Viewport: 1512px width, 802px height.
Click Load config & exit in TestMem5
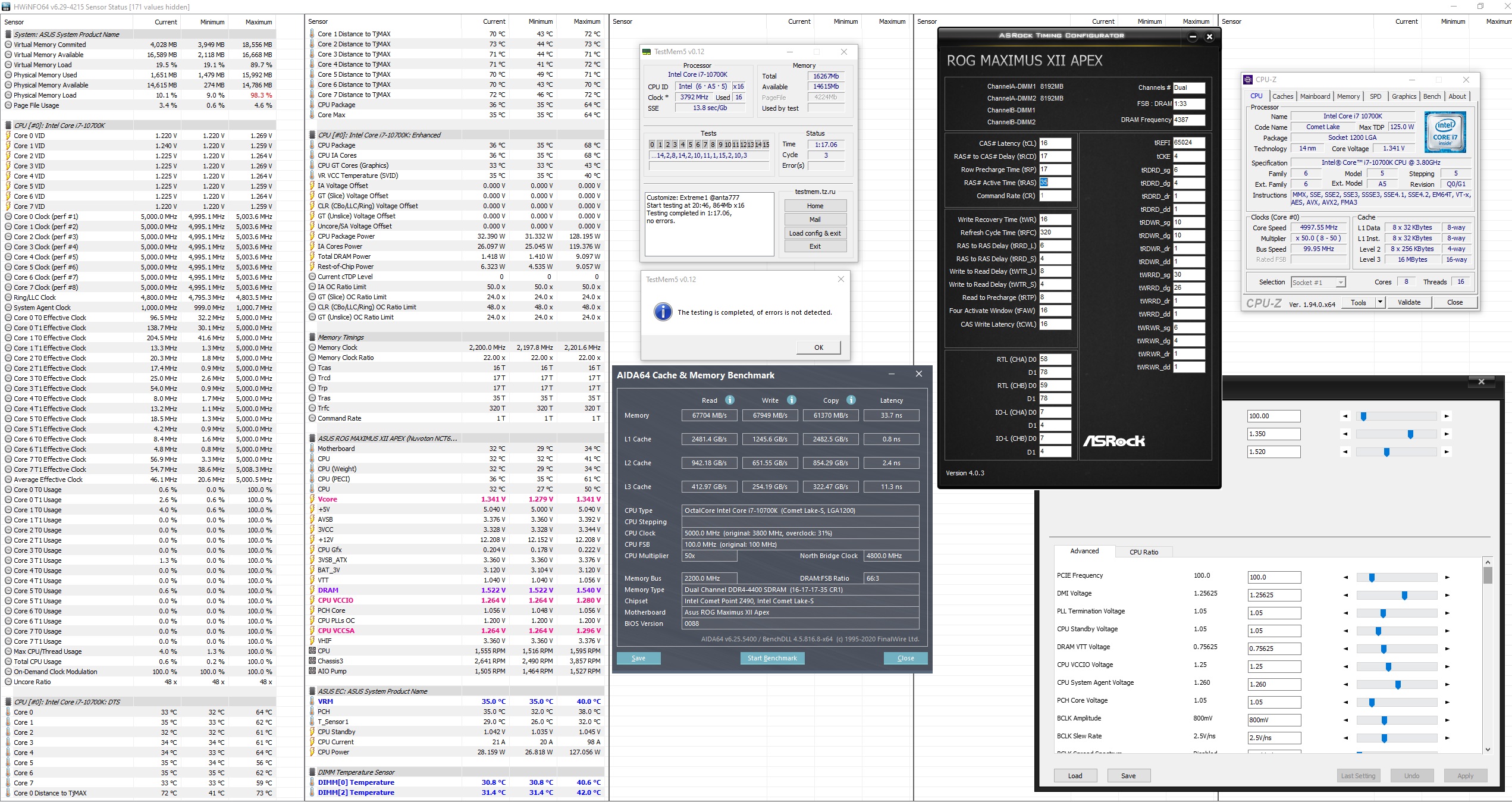click(x=815, y=233)
